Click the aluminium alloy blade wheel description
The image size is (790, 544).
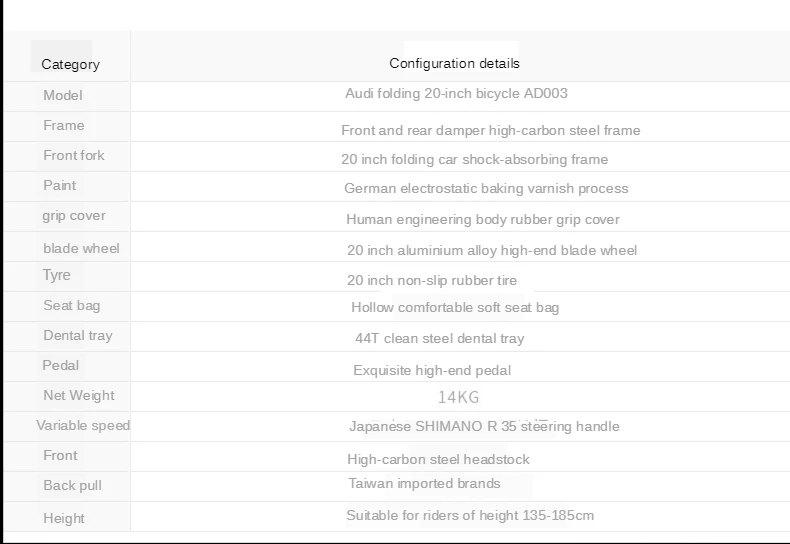coord(492,250)
